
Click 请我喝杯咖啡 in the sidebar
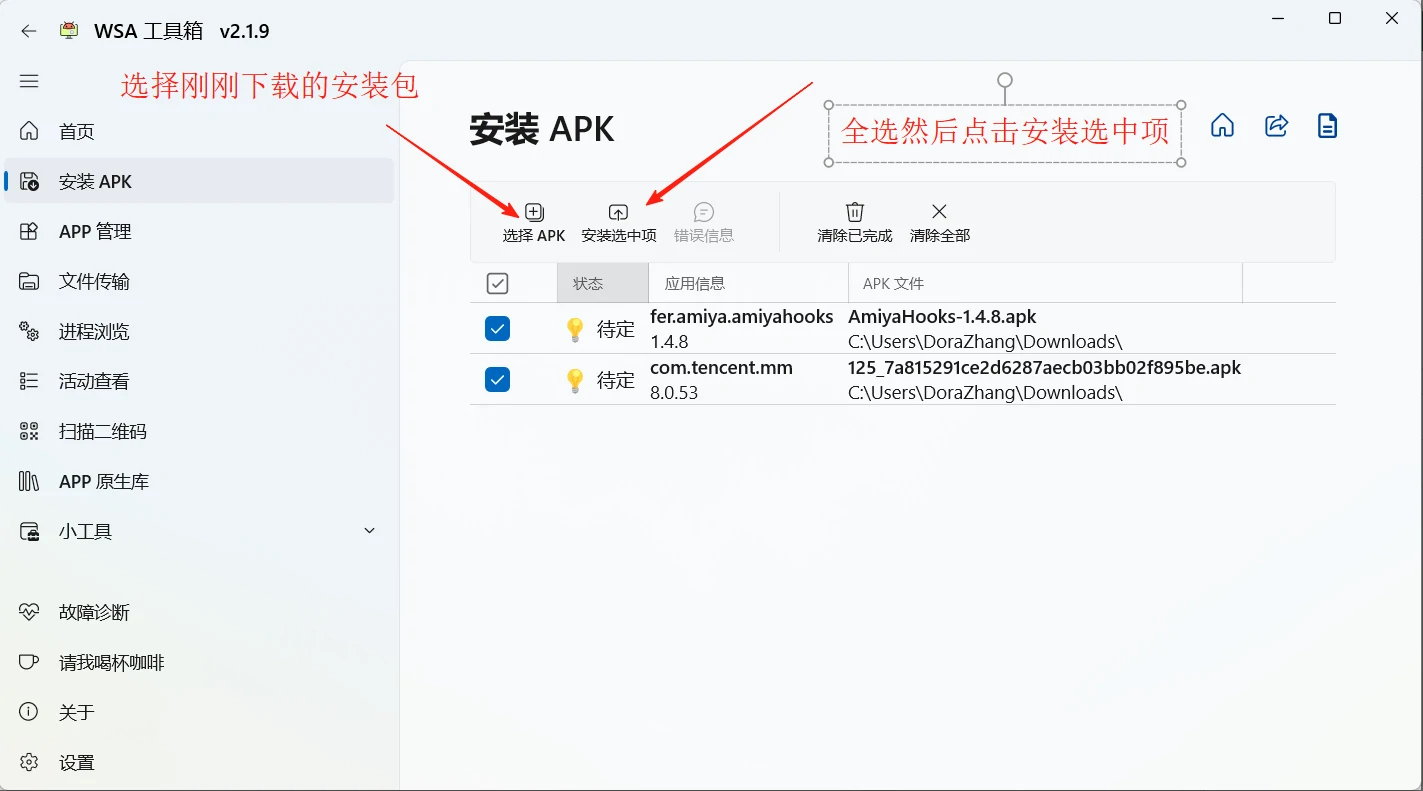(110, 663)
